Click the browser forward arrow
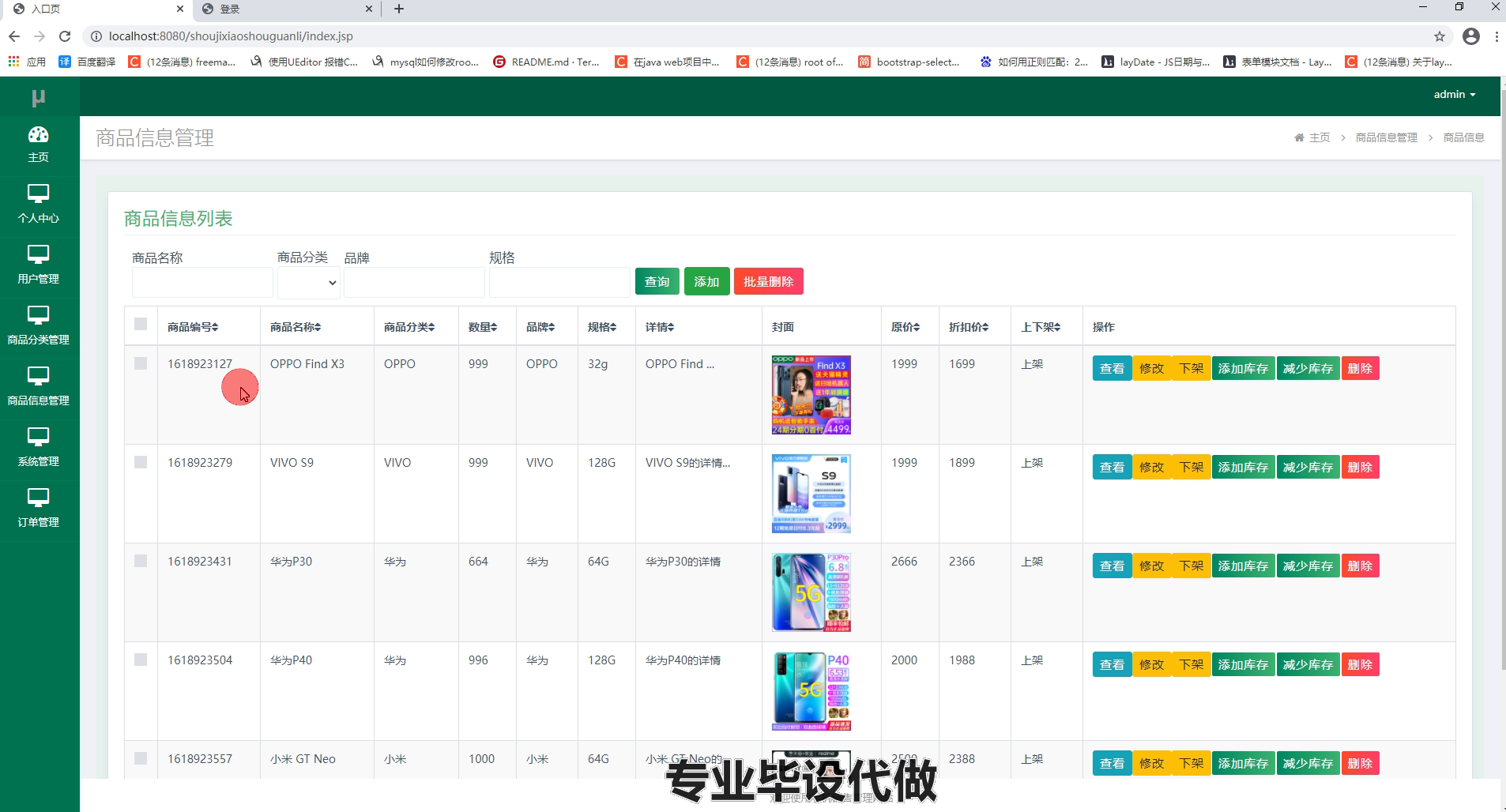Screen dimensions: 1506x812 click(x=40, y=36)
